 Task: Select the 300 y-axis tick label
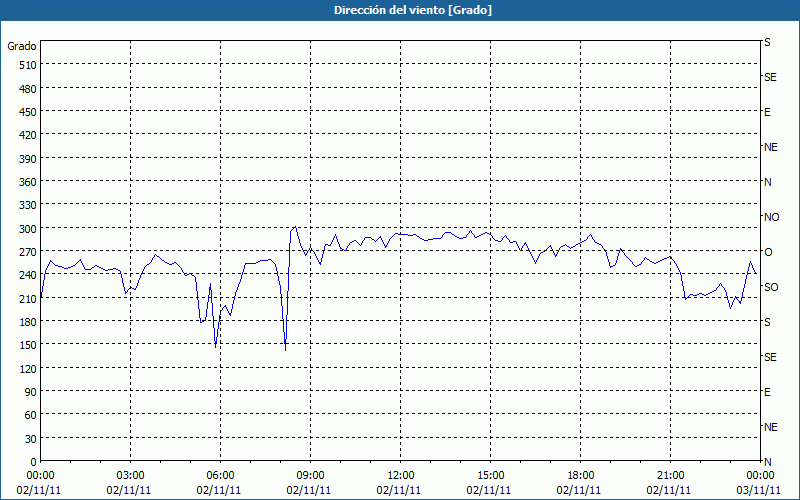point(29,229)
